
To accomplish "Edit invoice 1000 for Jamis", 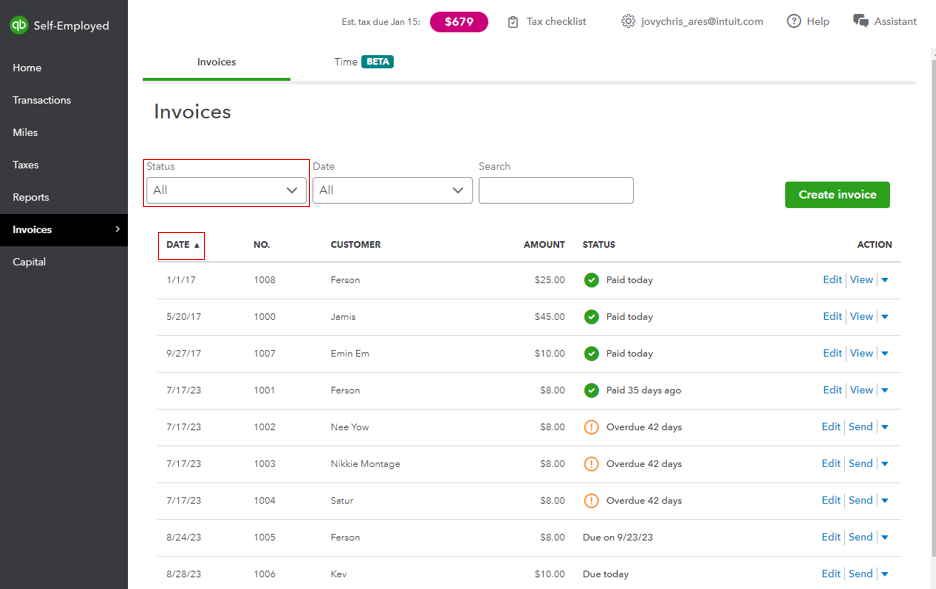I will point(832,316).
